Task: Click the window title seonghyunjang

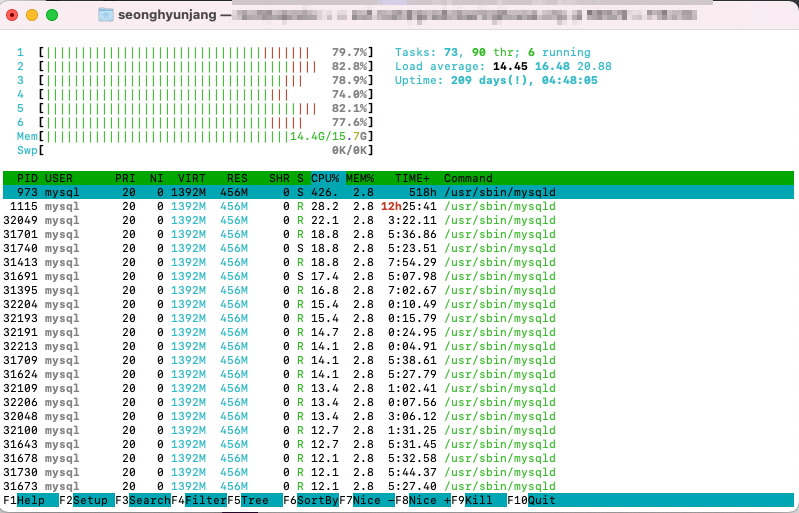Action: point(167,15)
